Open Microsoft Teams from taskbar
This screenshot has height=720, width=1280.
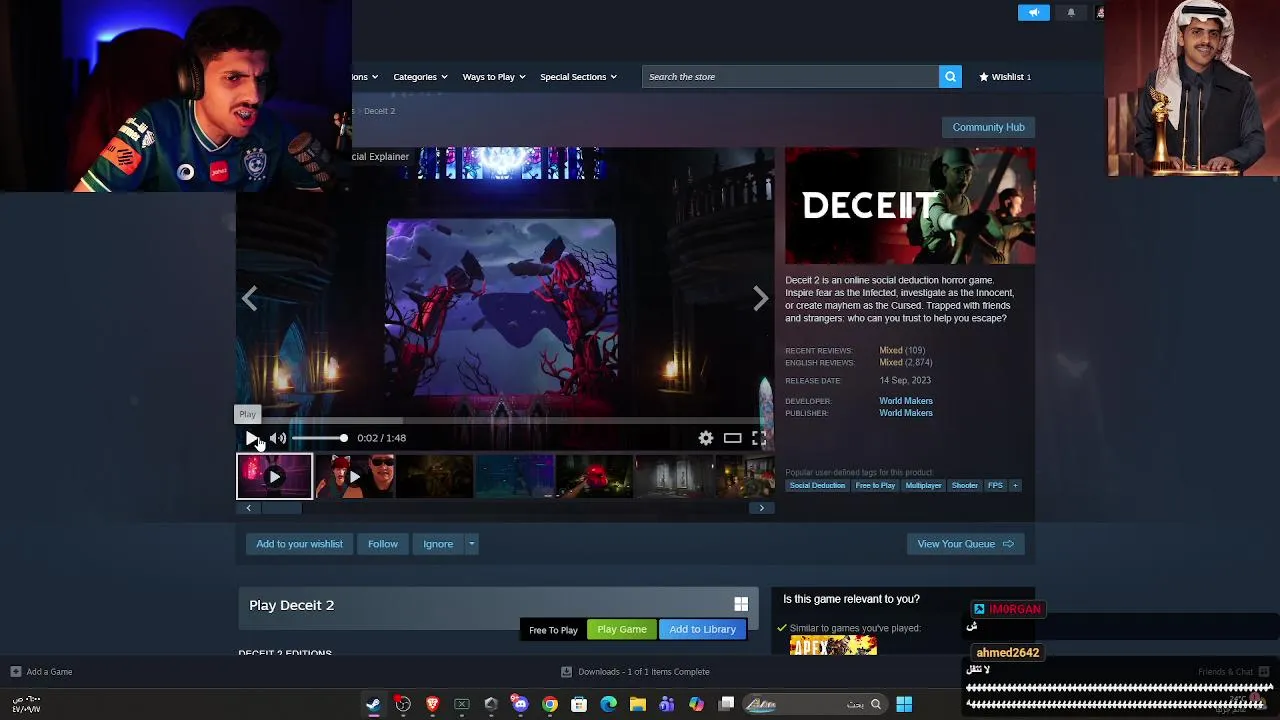[667, 704]
